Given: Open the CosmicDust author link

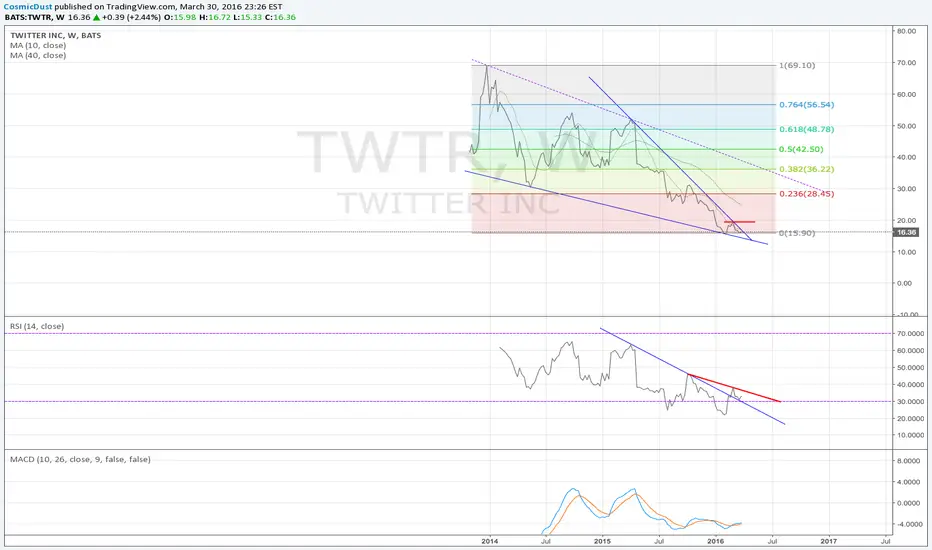Looking at the screenshot, I should [x=28, y=7].
